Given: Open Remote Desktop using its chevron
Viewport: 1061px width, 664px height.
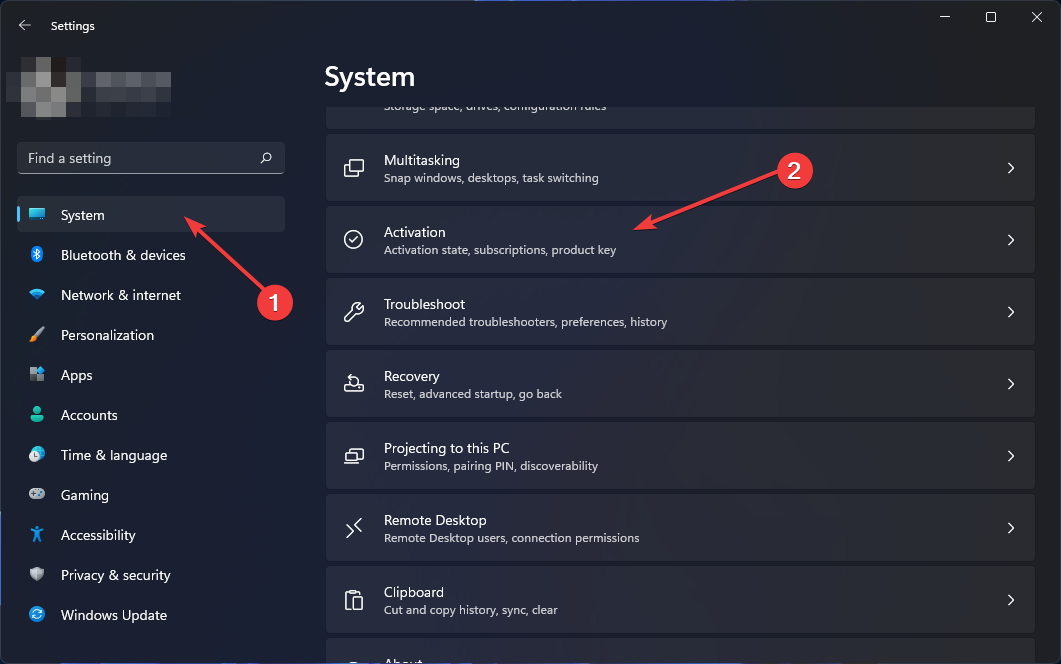Looking at the screenshot, I should click(x=1010, y=528).
